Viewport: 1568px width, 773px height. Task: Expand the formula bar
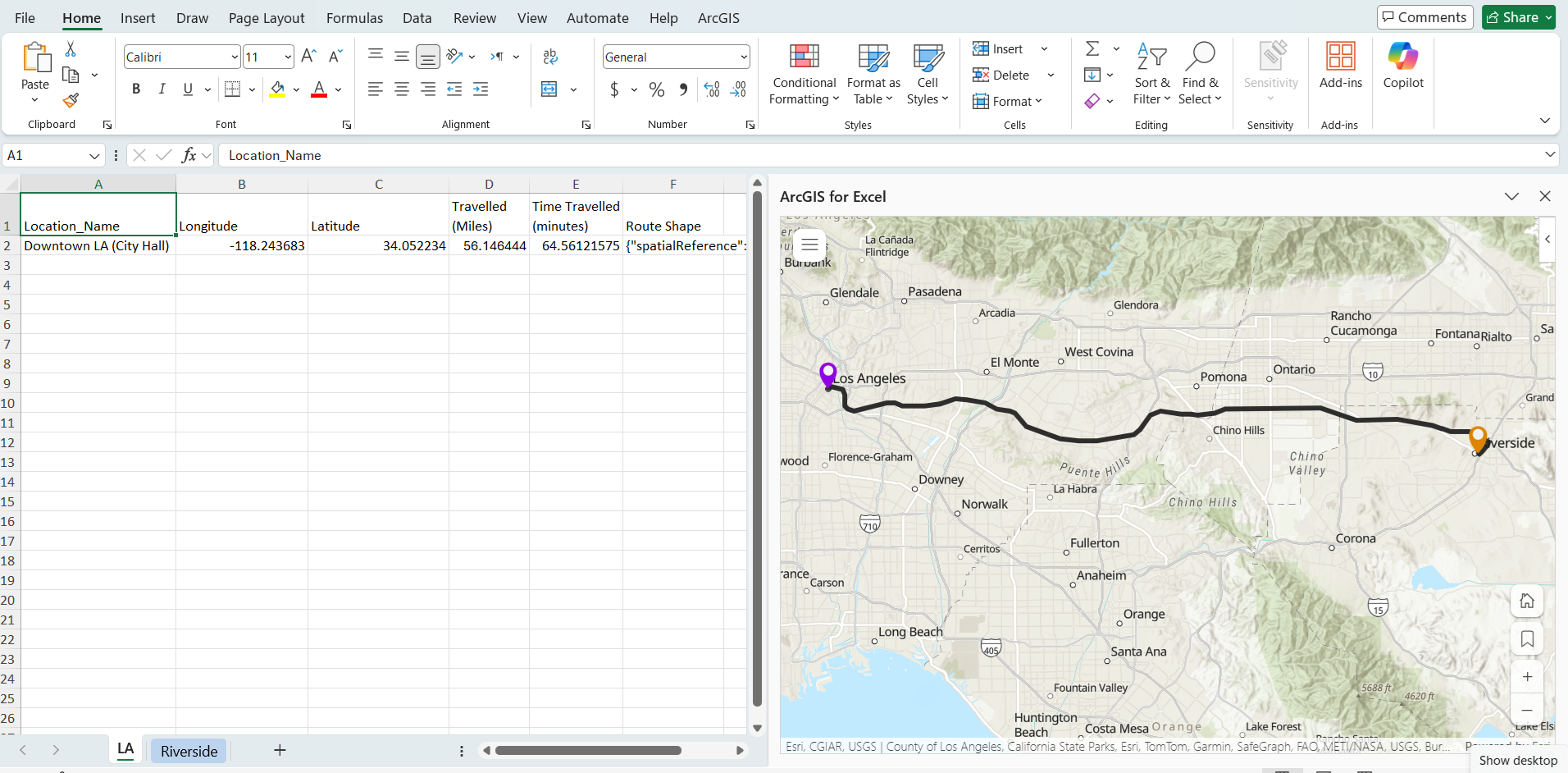click(x=1550, y=154)
